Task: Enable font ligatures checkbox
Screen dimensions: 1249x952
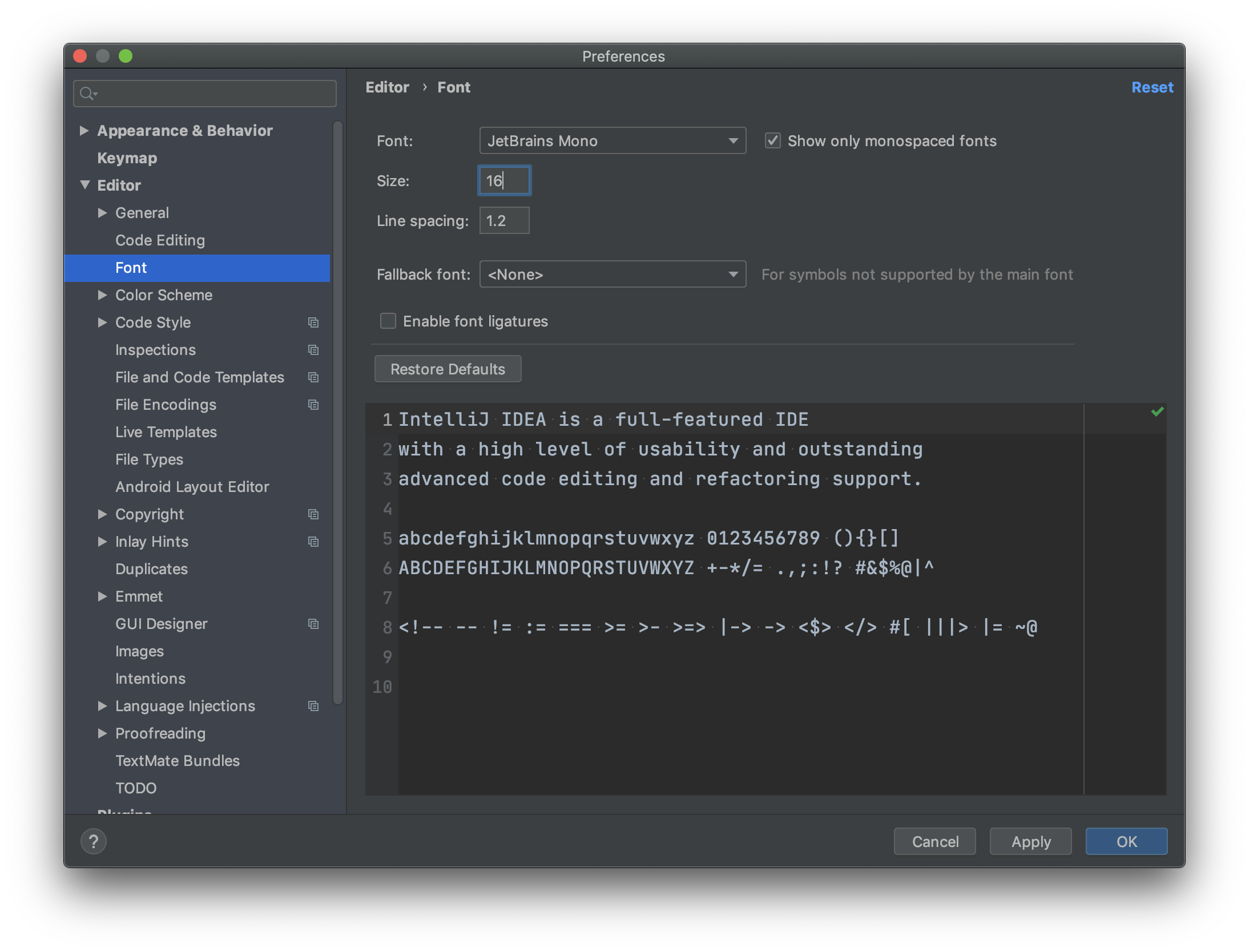Action: (x=388, y=321)
